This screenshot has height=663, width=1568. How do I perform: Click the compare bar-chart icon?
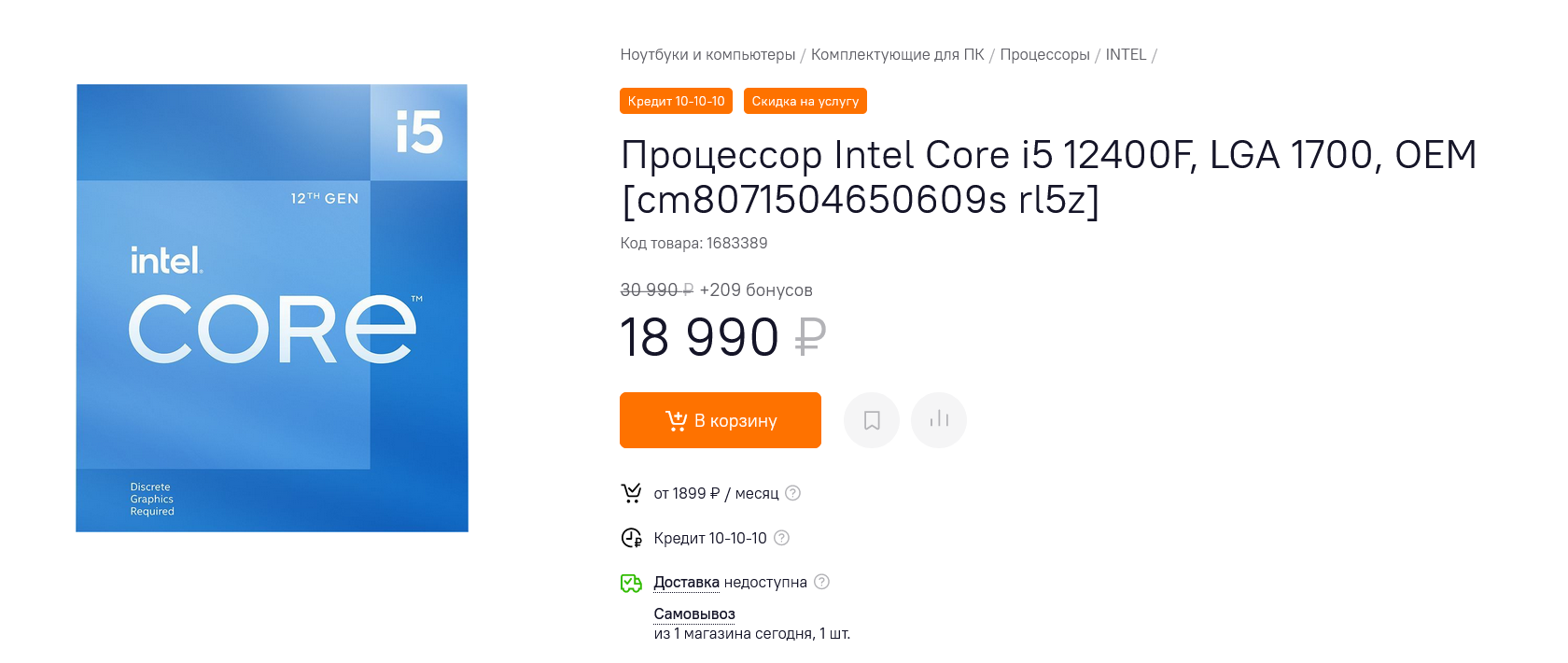[x=939, y=420]
